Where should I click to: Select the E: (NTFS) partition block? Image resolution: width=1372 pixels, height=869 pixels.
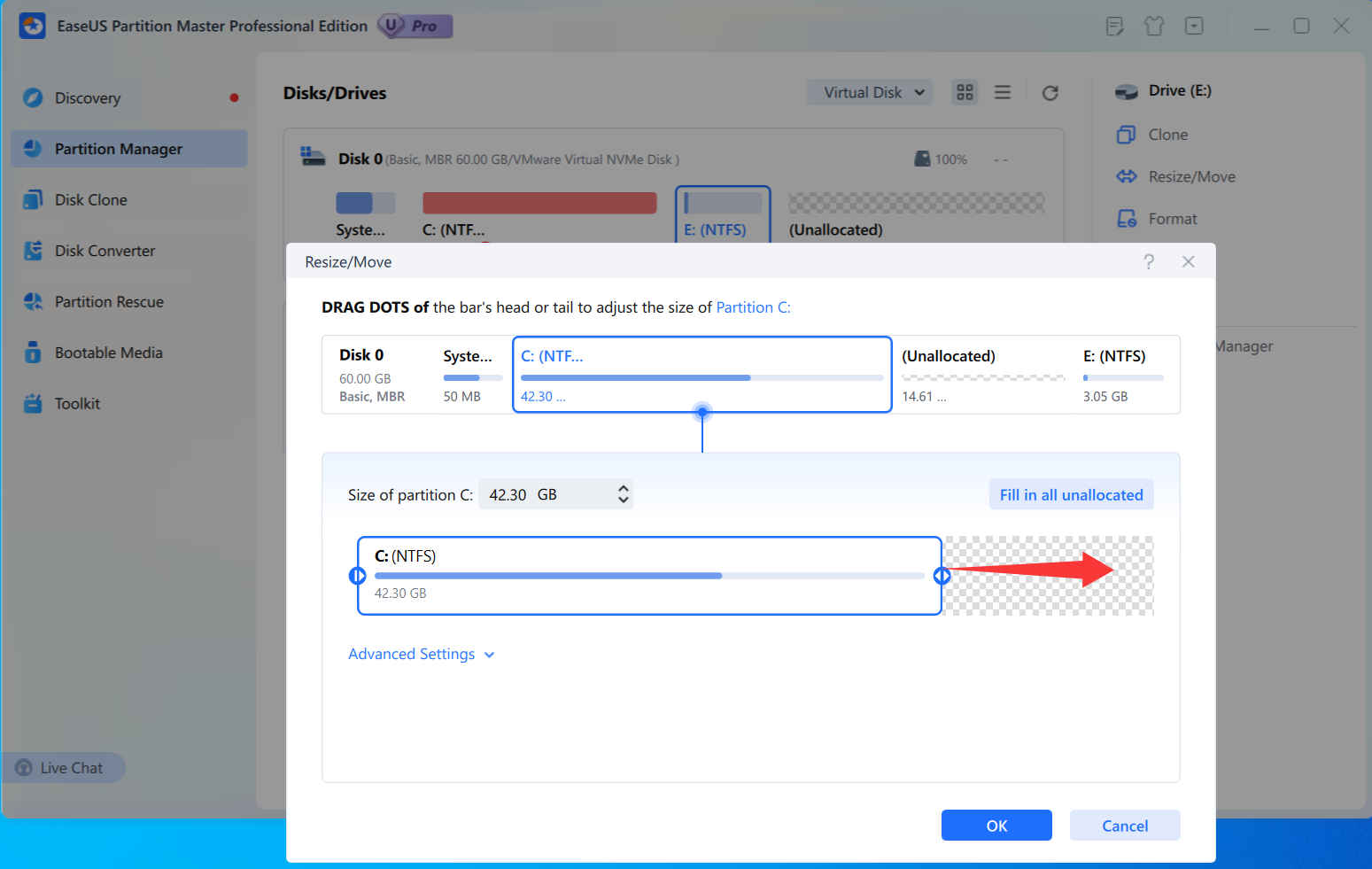[723, 213]
